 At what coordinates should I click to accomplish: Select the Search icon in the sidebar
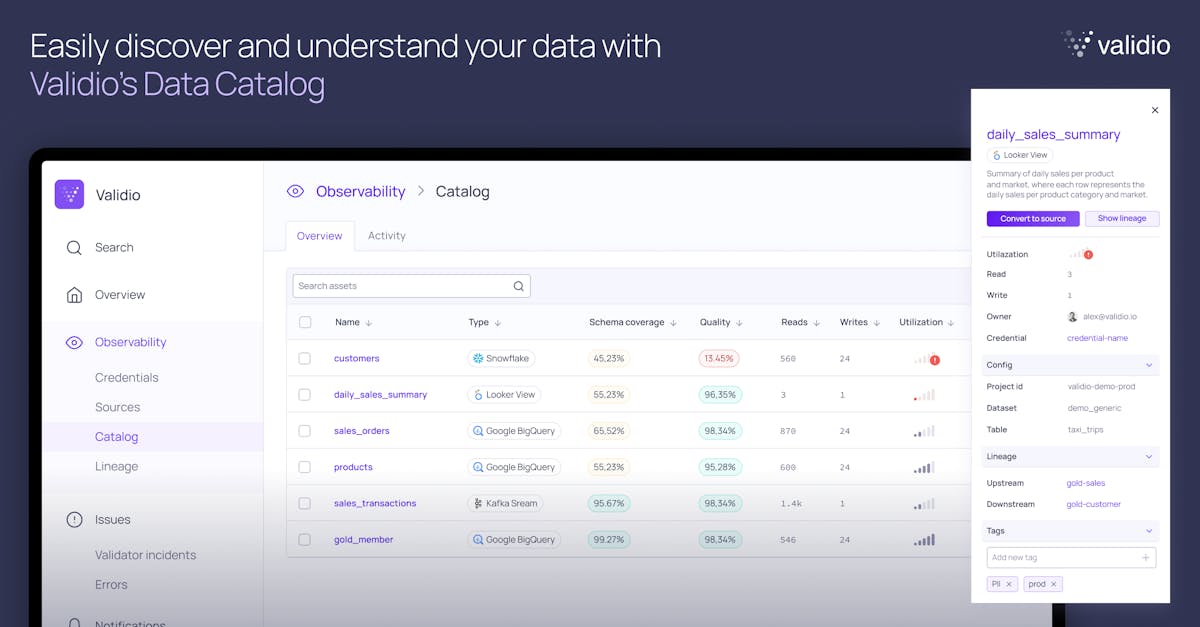point(73,247)
